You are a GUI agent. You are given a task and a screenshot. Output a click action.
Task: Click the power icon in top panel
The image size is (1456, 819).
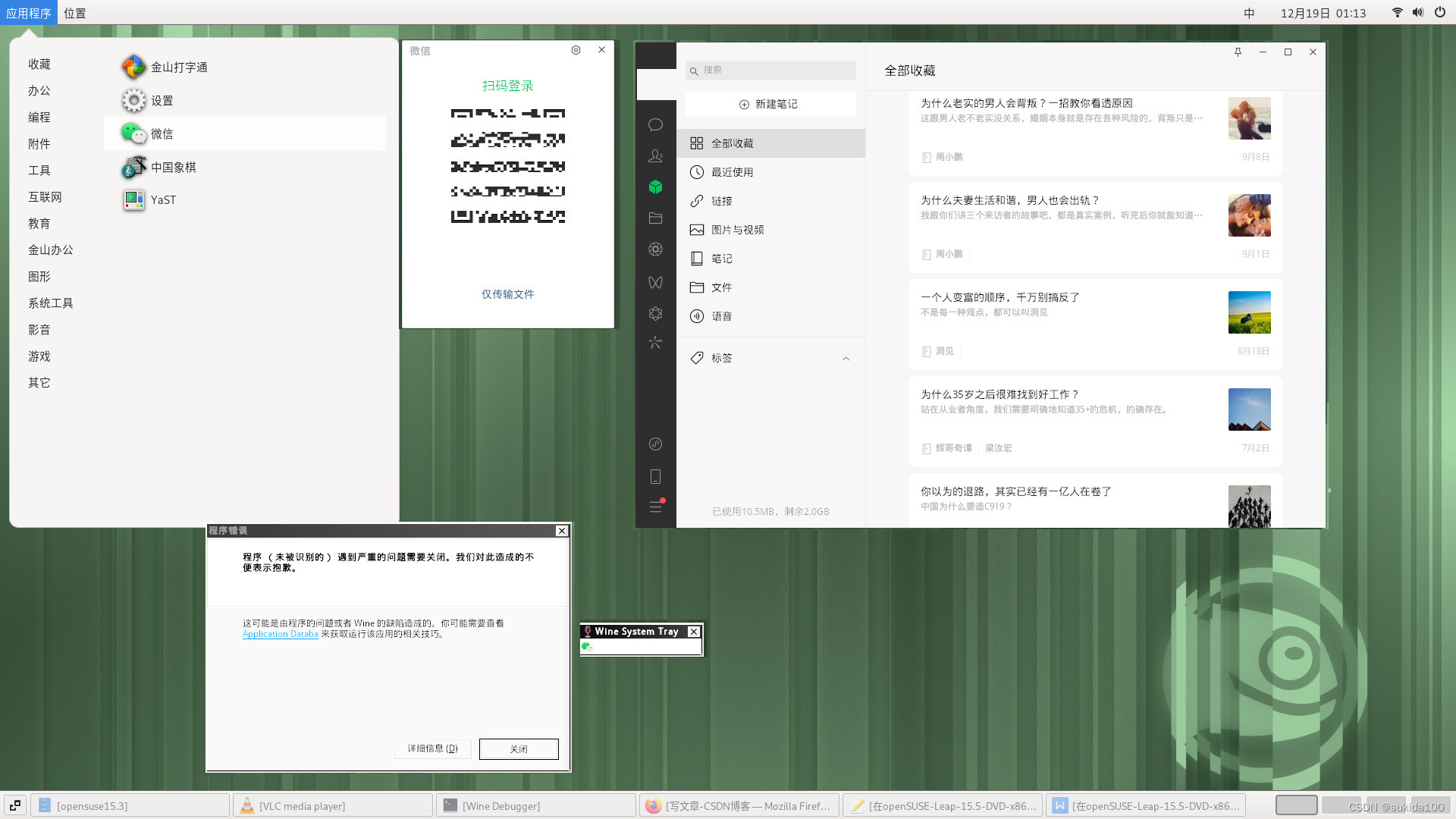pyautogui.click(x=1439, y=12)
